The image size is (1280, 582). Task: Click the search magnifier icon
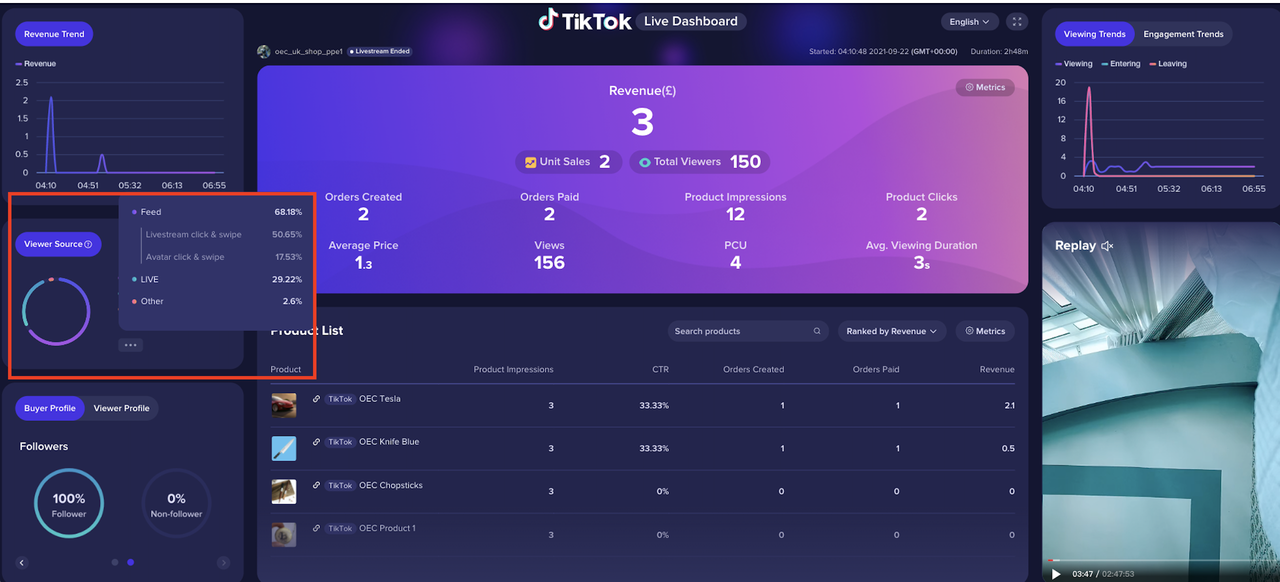click(x=817, y=331)
